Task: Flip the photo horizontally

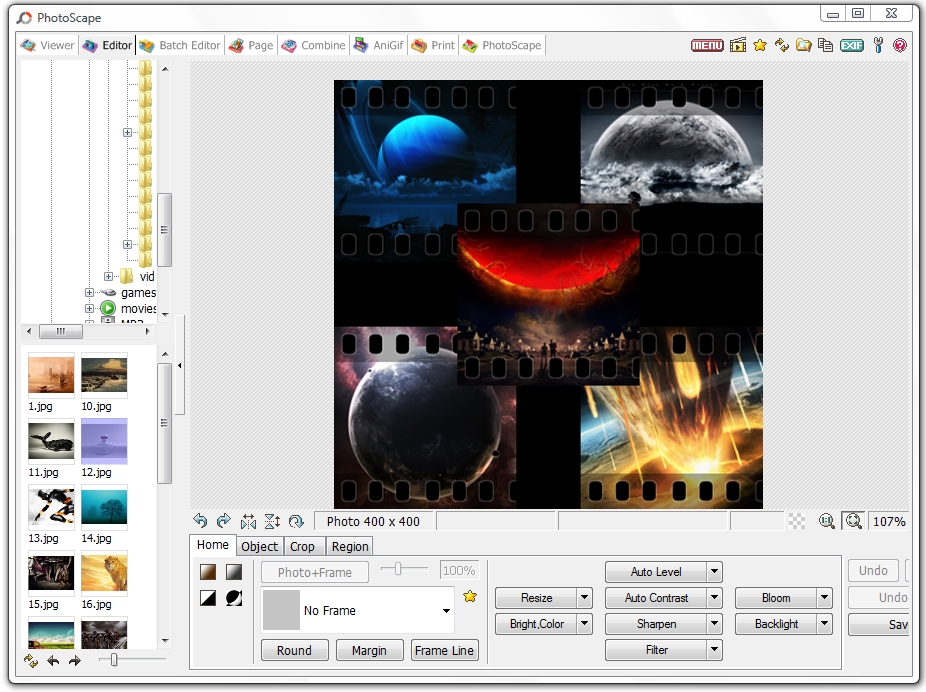Action: click(x=248, y=521)
